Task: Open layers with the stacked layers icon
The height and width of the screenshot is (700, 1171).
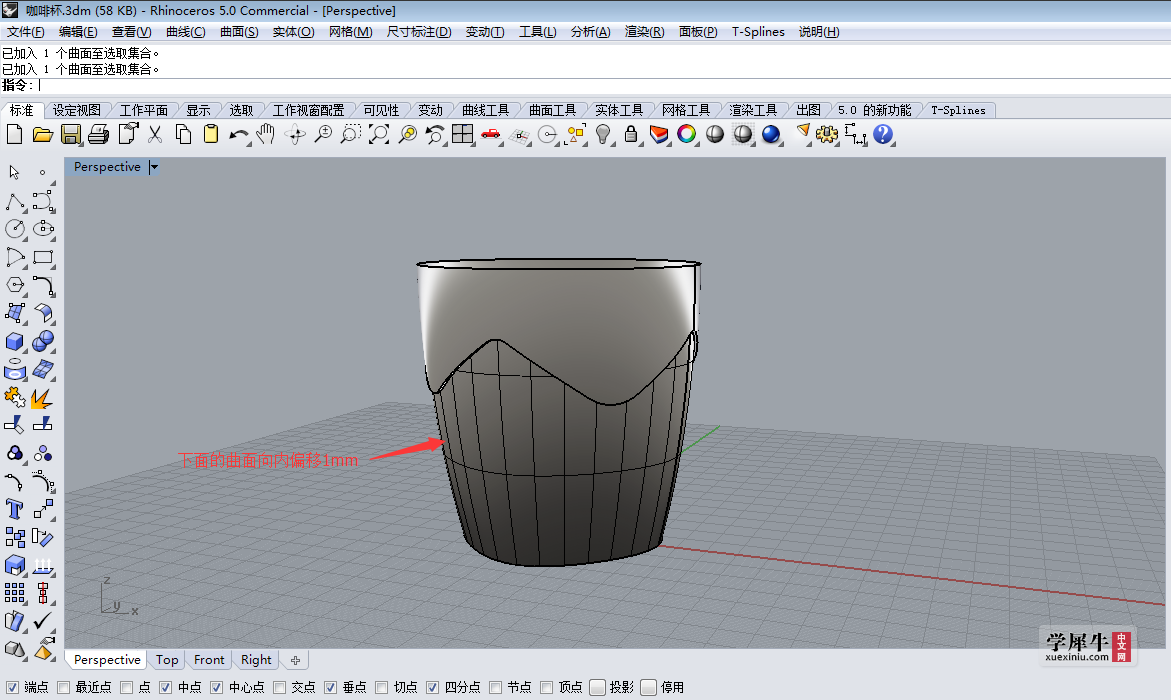Action: (x=659, y=134)
